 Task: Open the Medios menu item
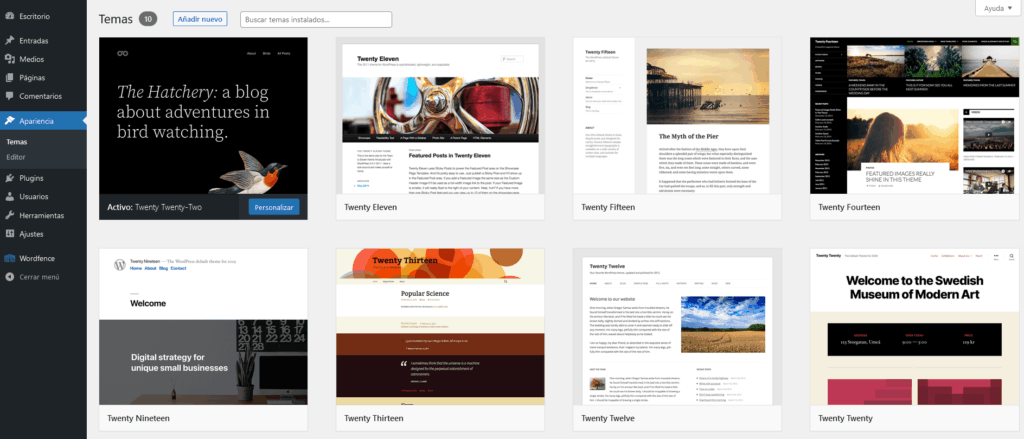[x=43, y=59]
